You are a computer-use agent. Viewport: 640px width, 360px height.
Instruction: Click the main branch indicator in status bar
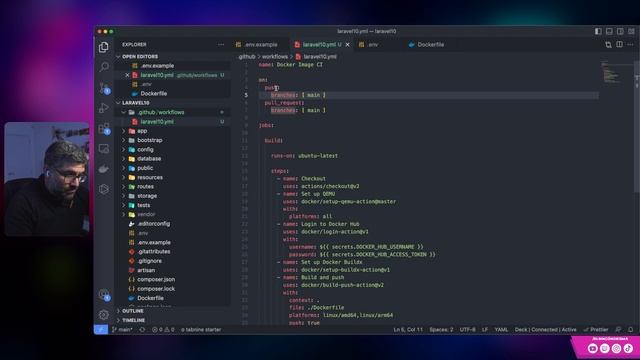point(122,329)
